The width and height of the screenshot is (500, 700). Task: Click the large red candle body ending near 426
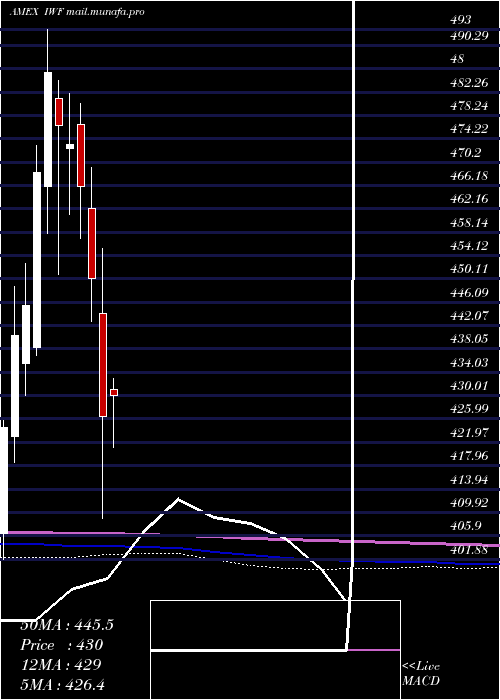pos(103,365)
